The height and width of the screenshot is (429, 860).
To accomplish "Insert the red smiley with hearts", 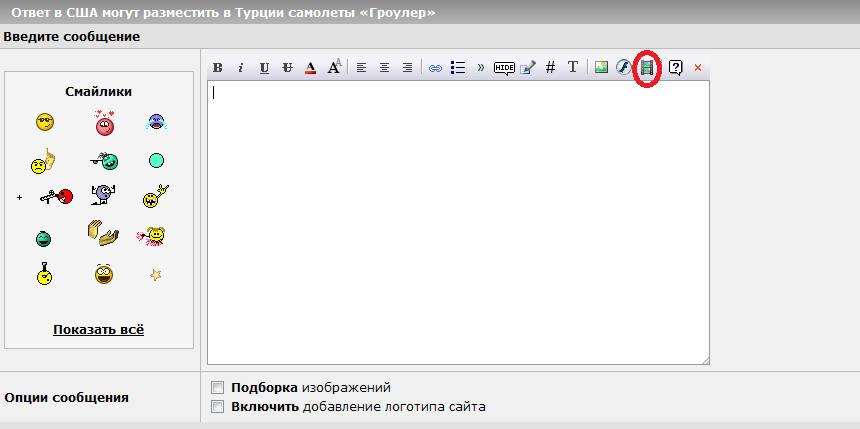I will pyautogui.click(x=104, y=123).
